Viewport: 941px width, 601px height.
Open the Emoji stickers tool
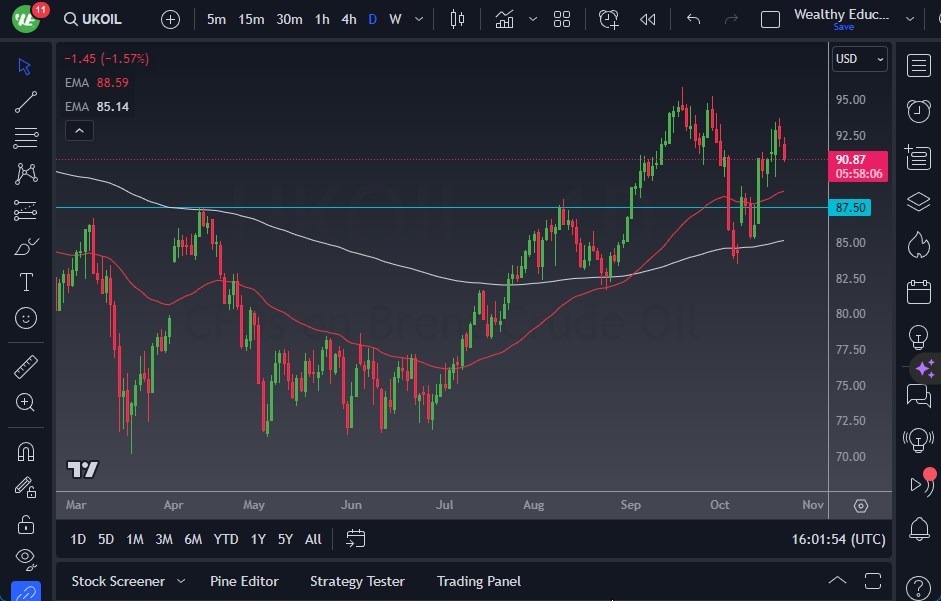[26, 318]
